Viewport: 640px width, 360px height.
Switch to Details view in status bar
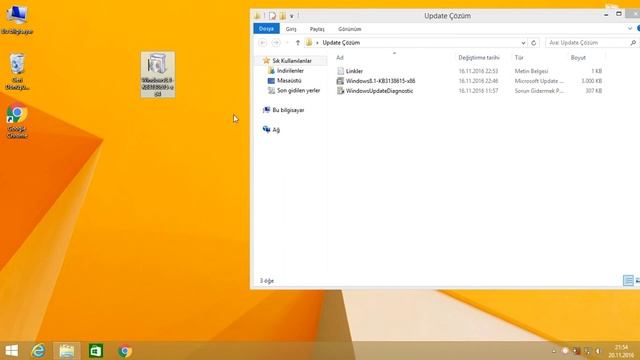coord(628,280)
